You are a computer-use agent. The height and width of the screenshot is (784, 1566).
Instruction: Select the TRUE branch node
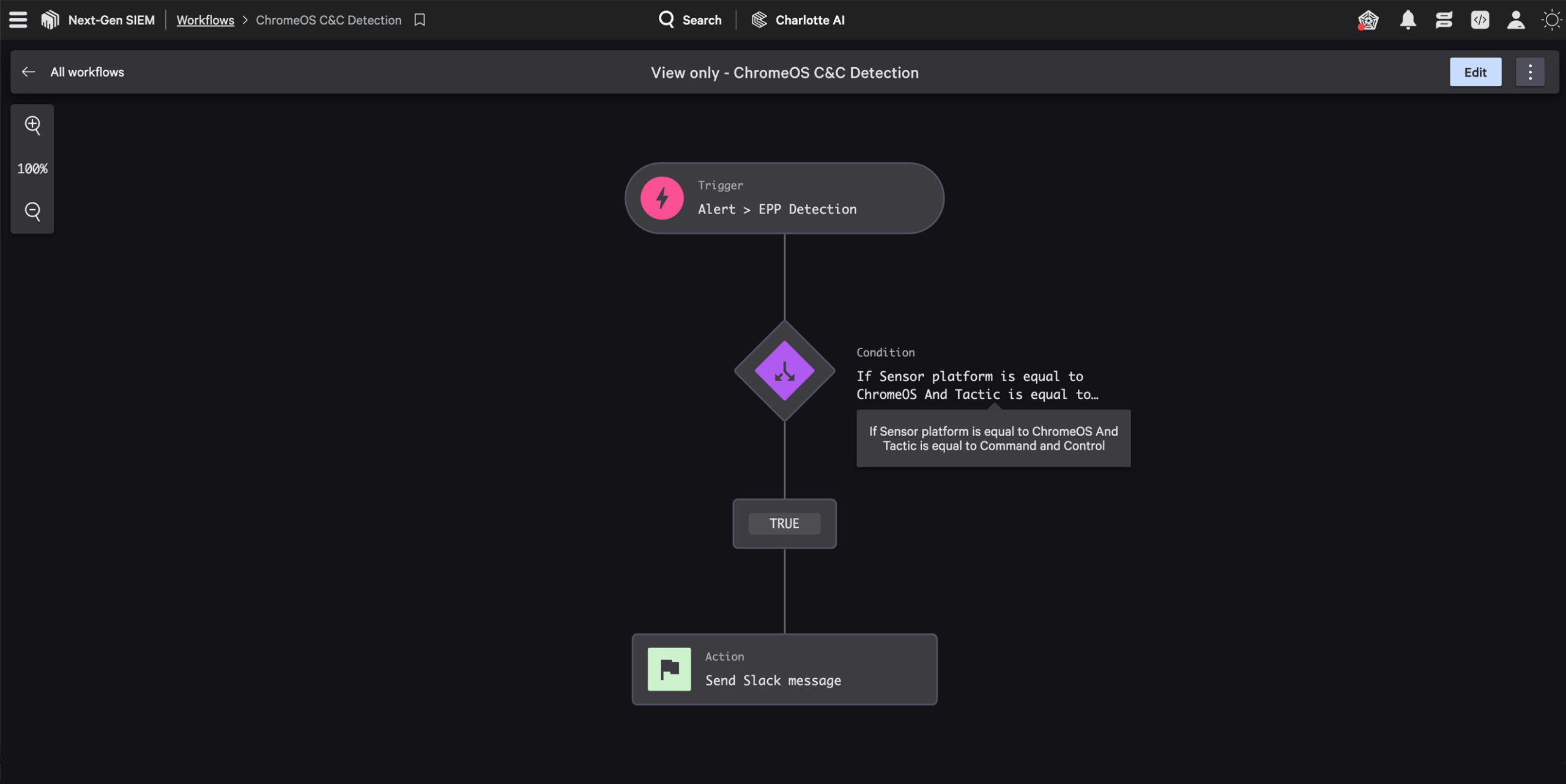pyautogui.click(x=784, y=523)
